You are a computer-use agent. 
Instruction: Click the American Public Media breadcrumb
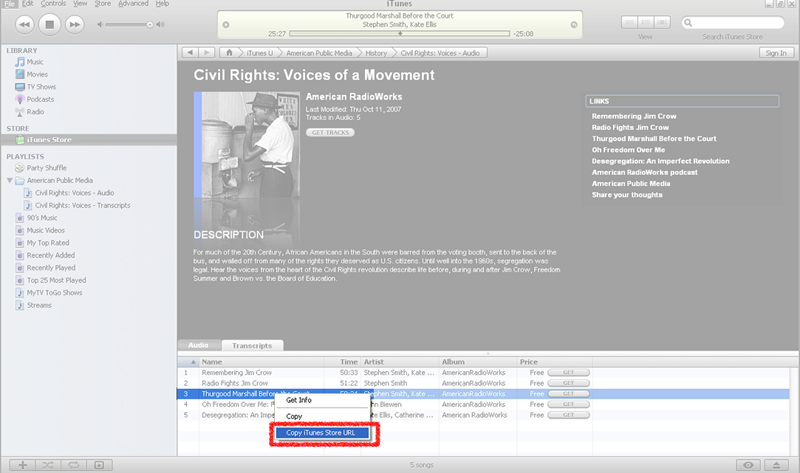point(319,53)
